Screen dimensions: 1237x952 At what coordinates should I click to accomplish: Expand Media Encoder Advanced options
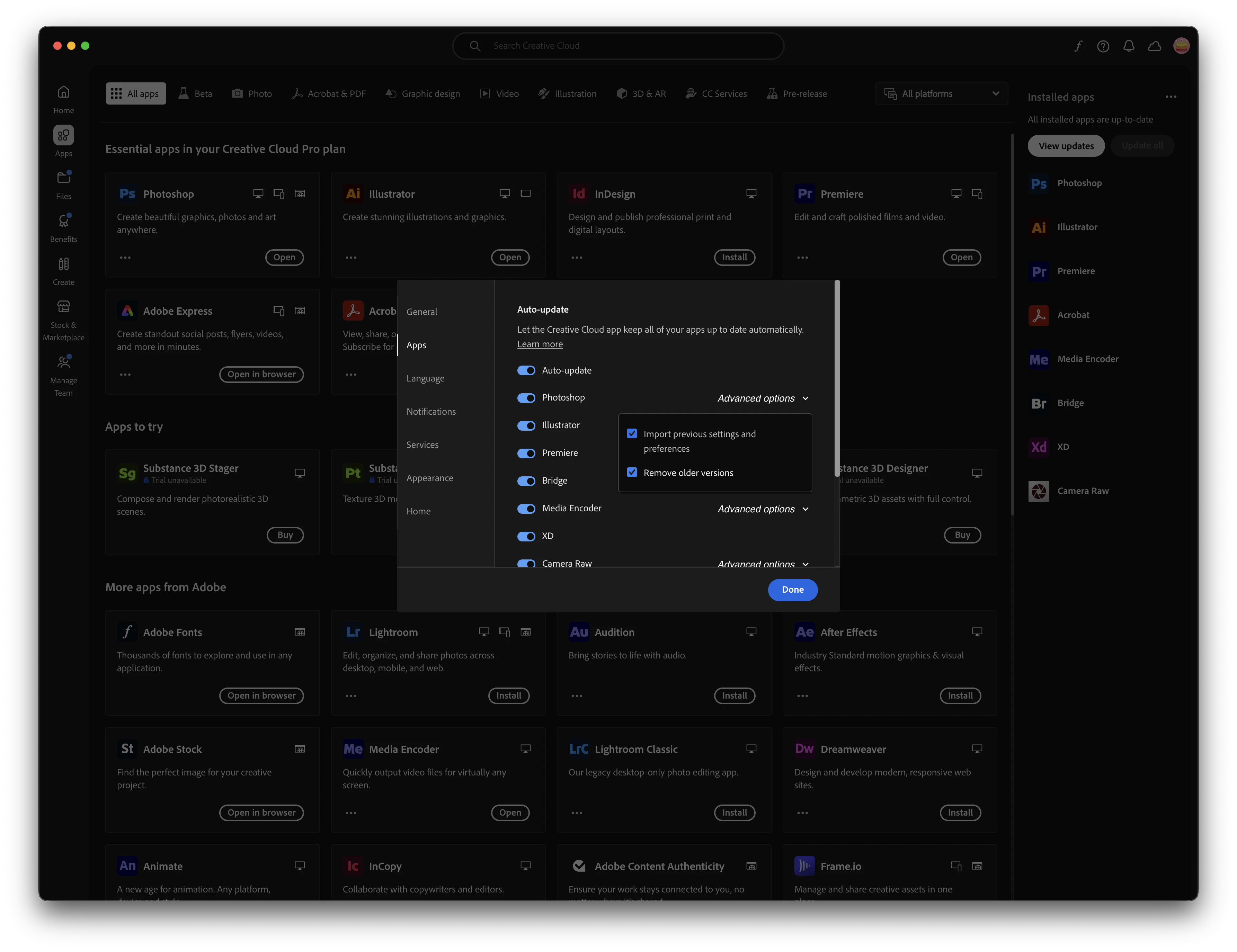(x=763, y=509)
